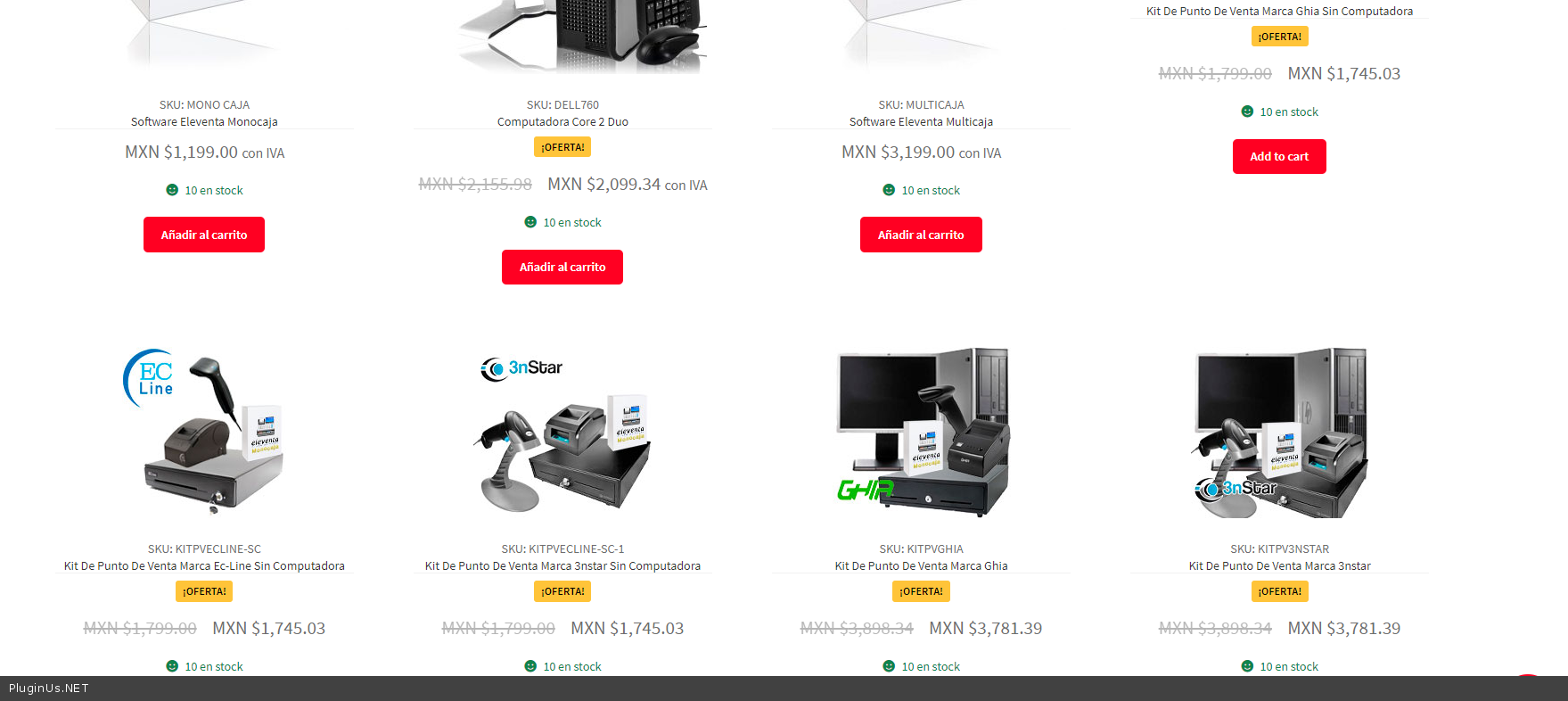This screenshot has width=1568, height=701.
Task: Open Kit Marca 3nstar Sin Computadora title
Action: [x=562, y=566]
